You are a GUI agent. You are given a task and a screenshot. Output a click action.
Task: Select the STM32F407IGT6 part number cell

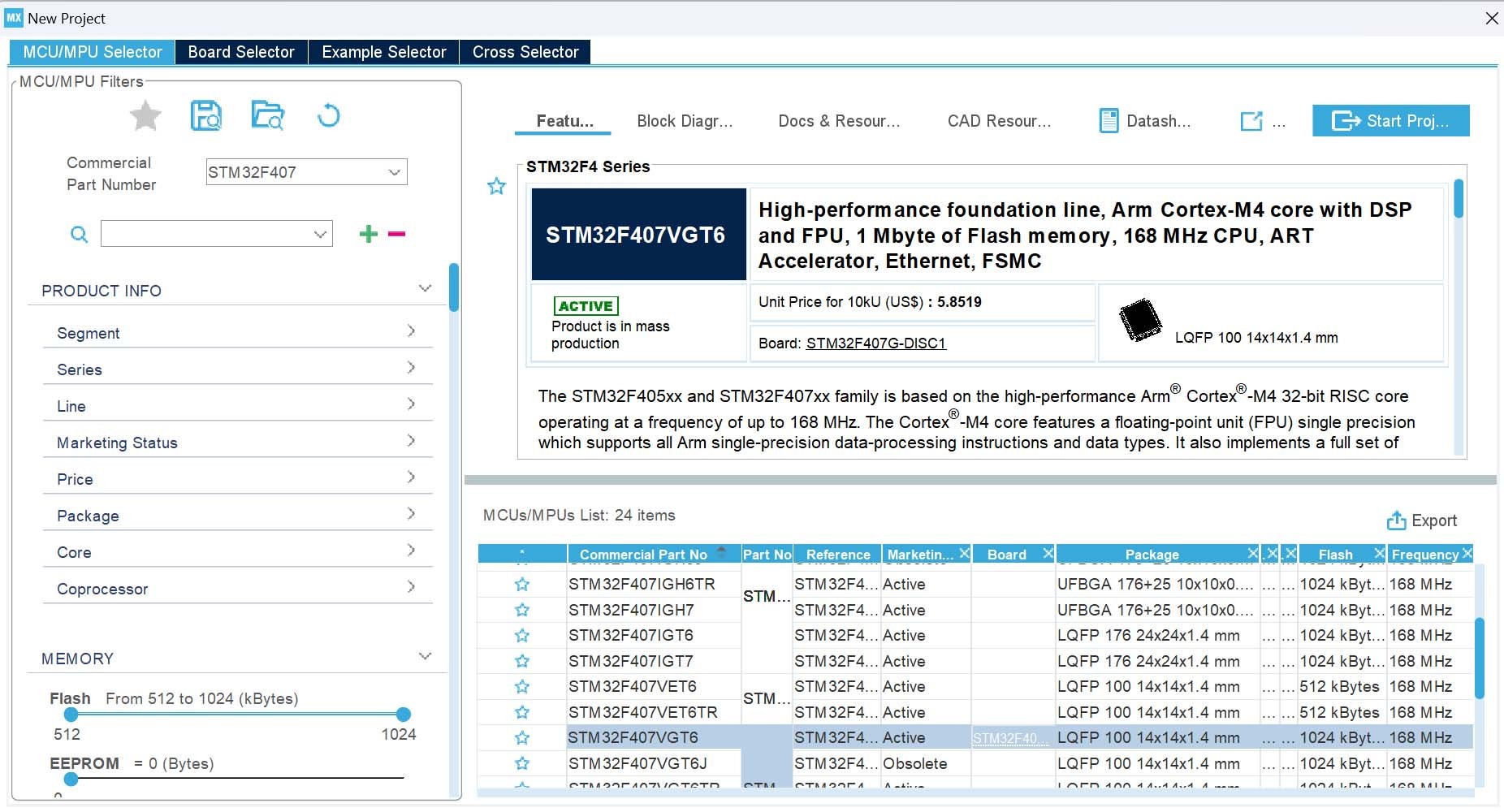pyautogui.click(x=654, y=636)
